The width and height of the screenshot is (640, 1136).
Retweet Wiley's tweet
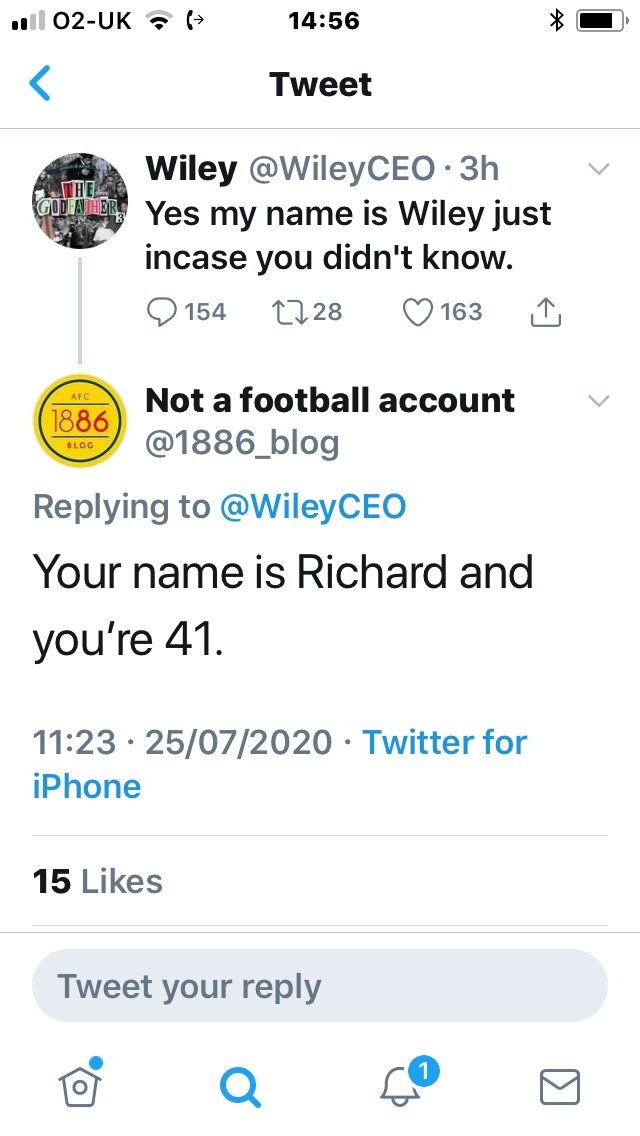[286, 312]
